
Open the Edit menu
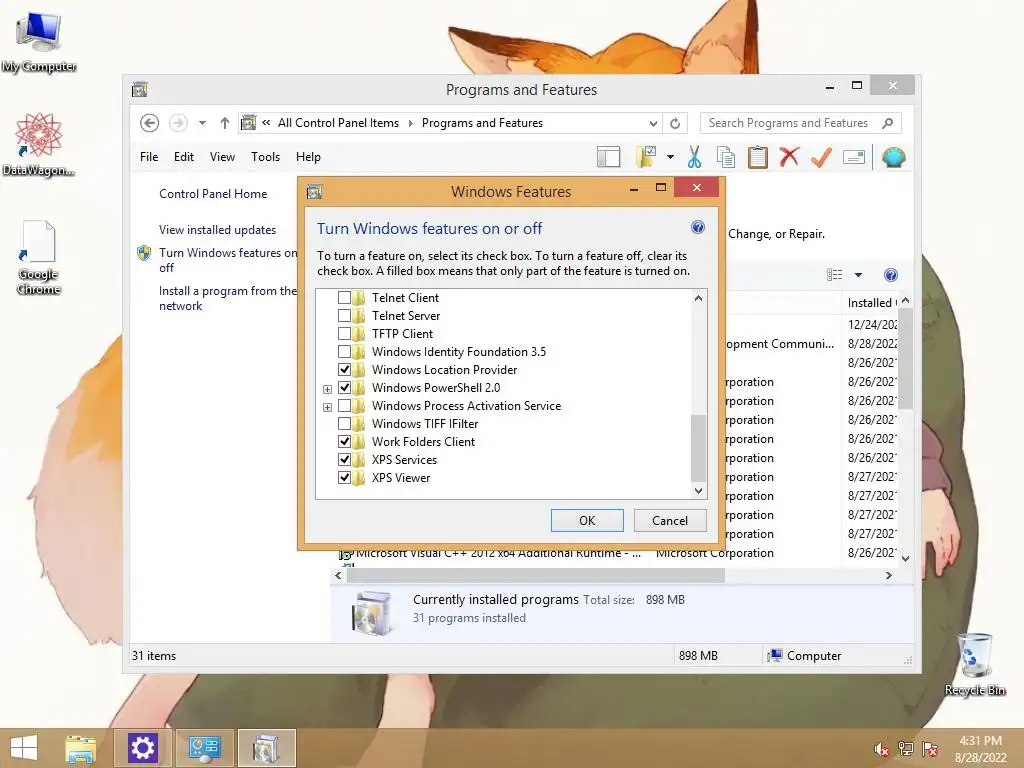tap(184, 157)
